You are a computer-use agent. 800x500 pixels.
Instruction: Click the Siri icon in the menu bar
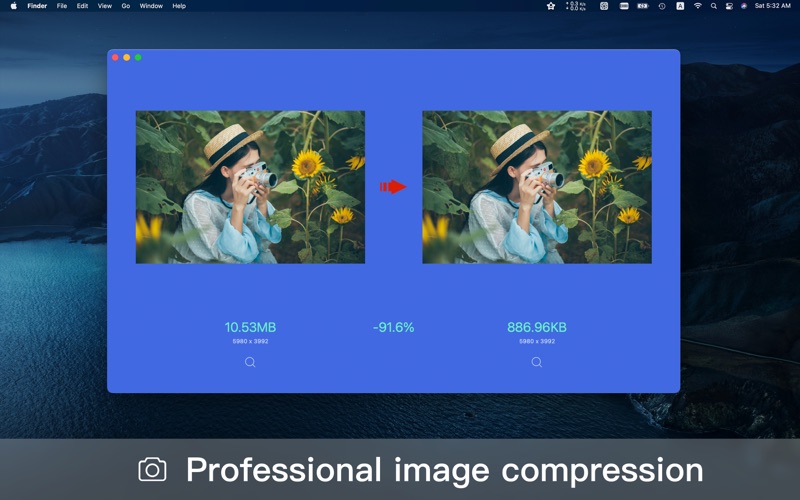coord(744,6)
